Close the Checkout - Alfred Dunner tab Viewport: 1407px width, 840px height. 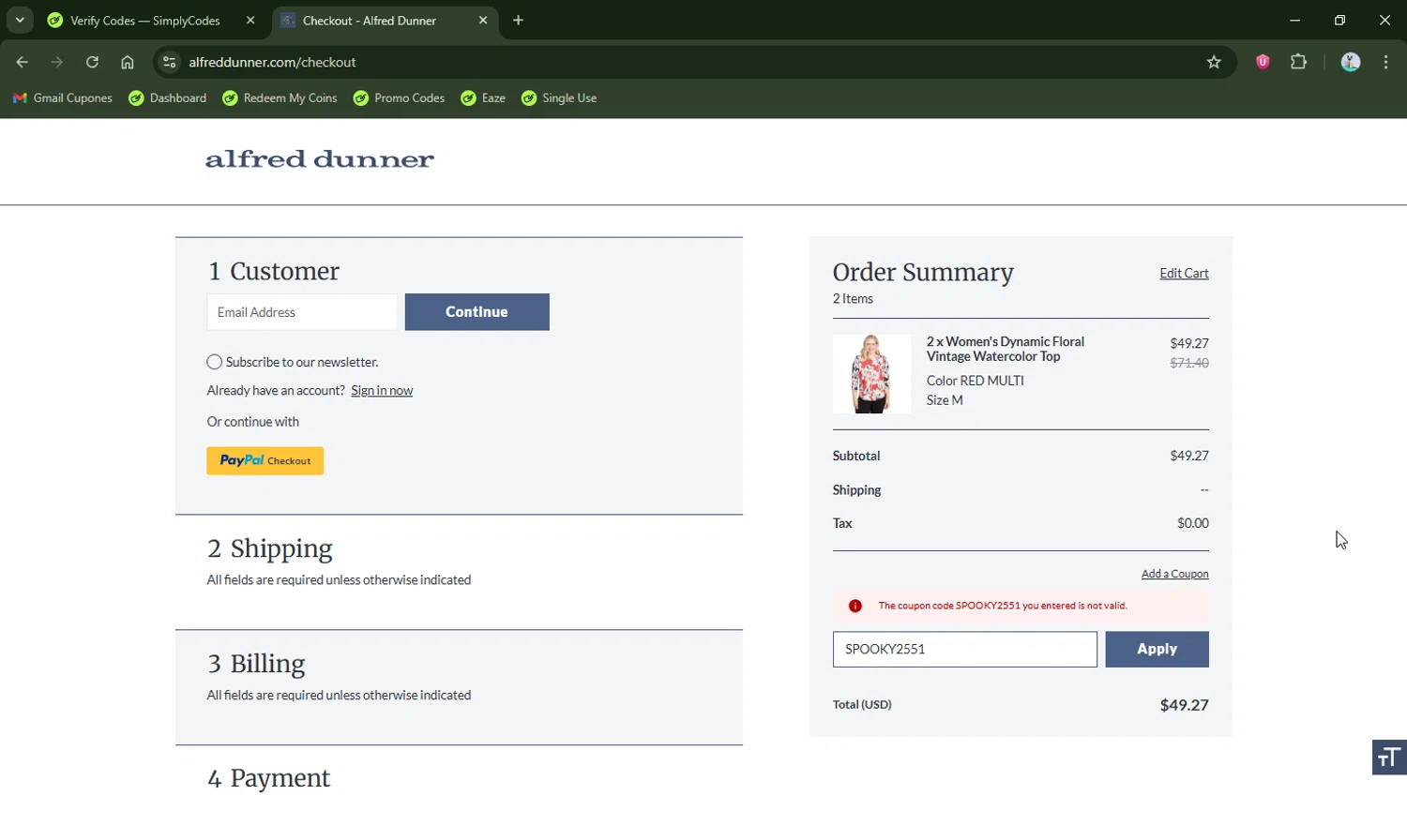click(x=483, y=21)
